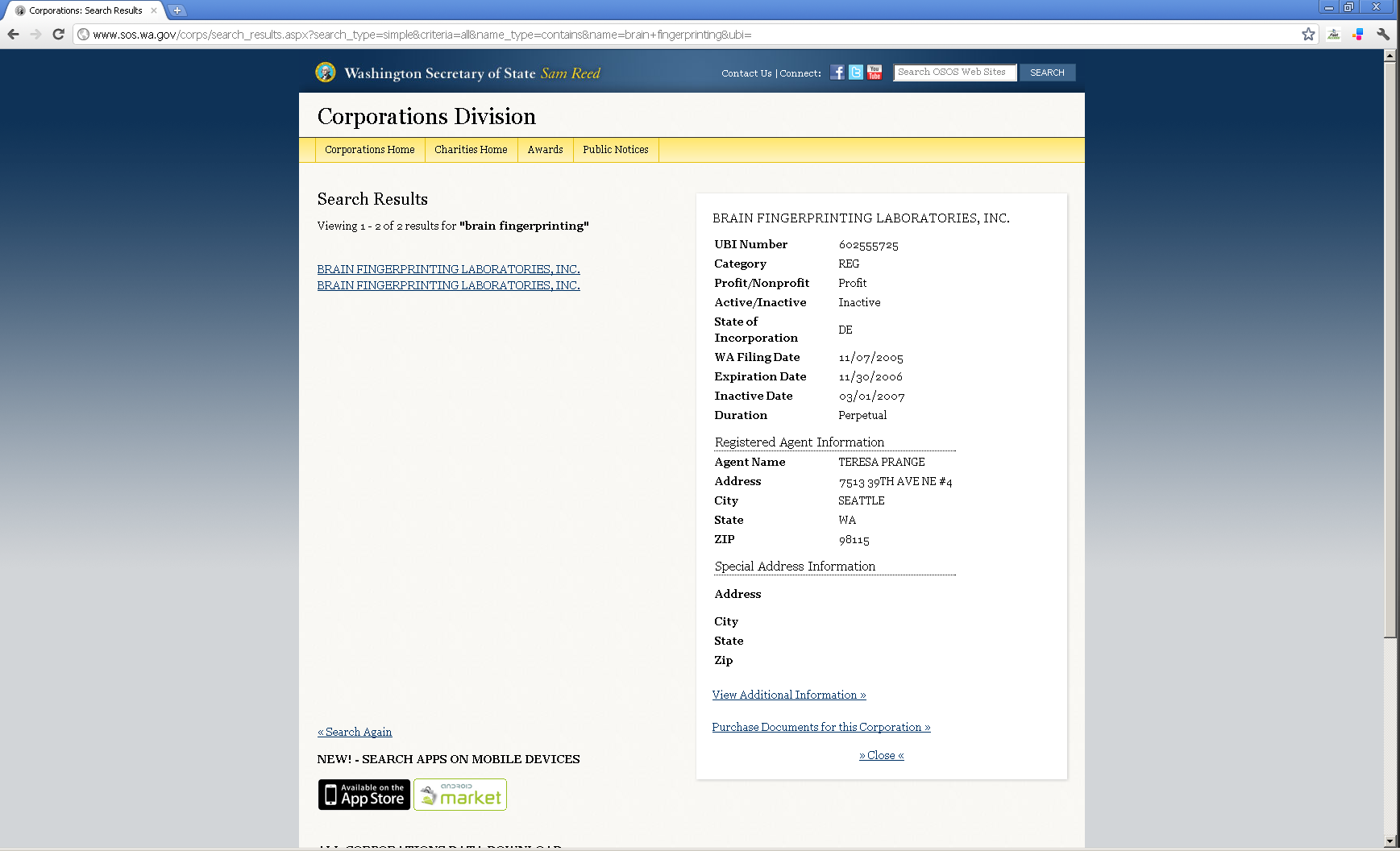Open the Awards menu item
This screenshot has width=1400, height=851.
(x=546, y=150)
